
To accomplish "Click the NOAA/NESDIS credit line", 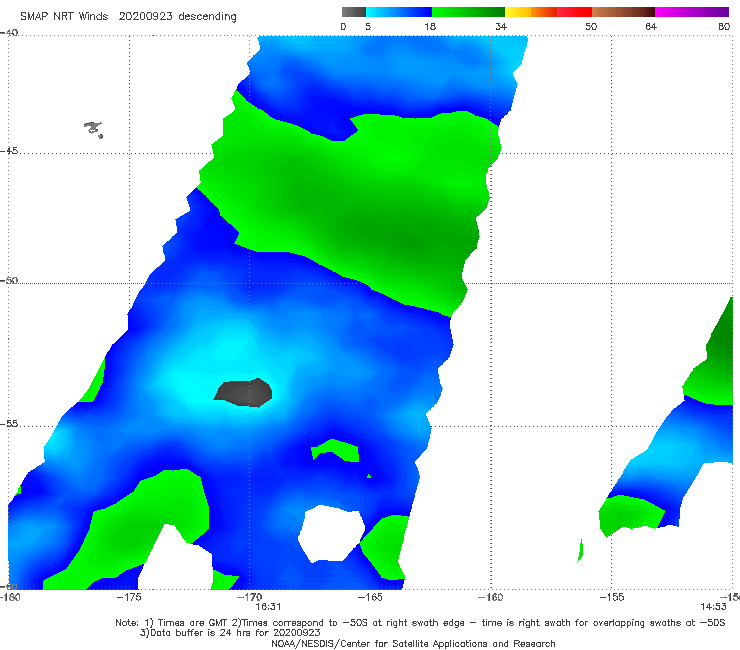I will coord(413,643).
